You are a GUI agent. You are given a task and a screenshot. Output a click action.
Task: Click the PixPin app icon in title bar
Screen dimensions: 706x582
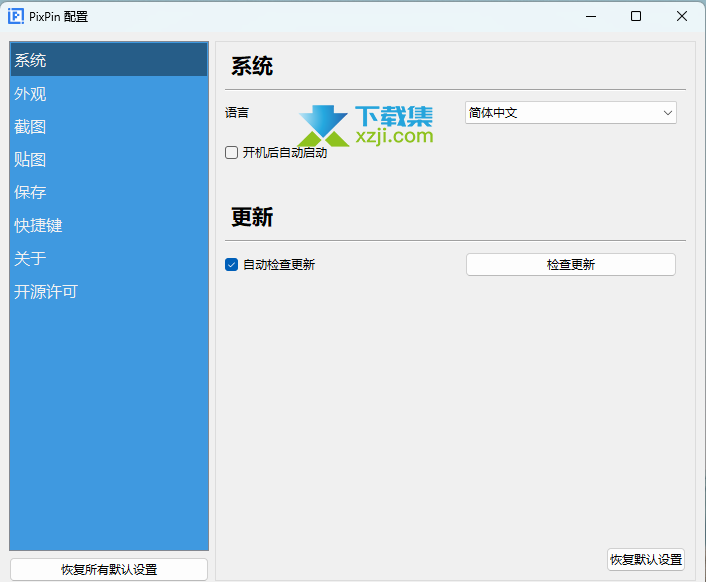pyautogui.click(x=16, y=17)
